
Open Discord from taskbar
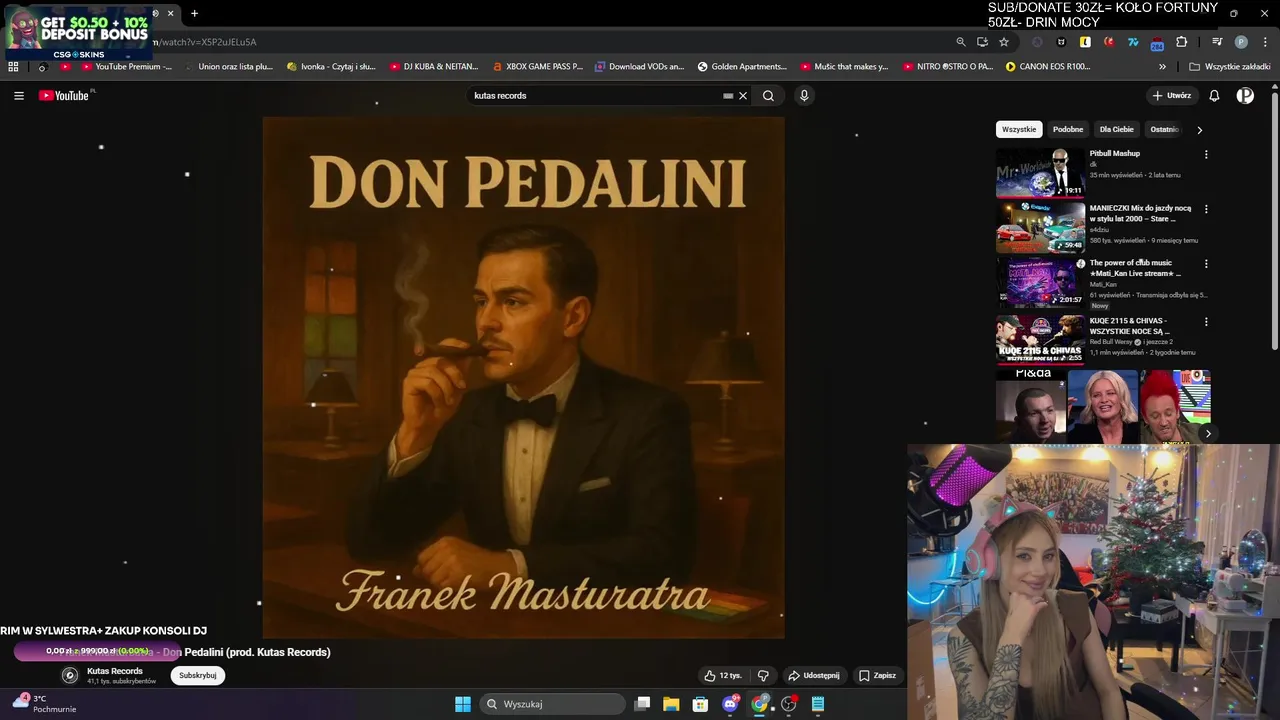[x=730, y=704]
